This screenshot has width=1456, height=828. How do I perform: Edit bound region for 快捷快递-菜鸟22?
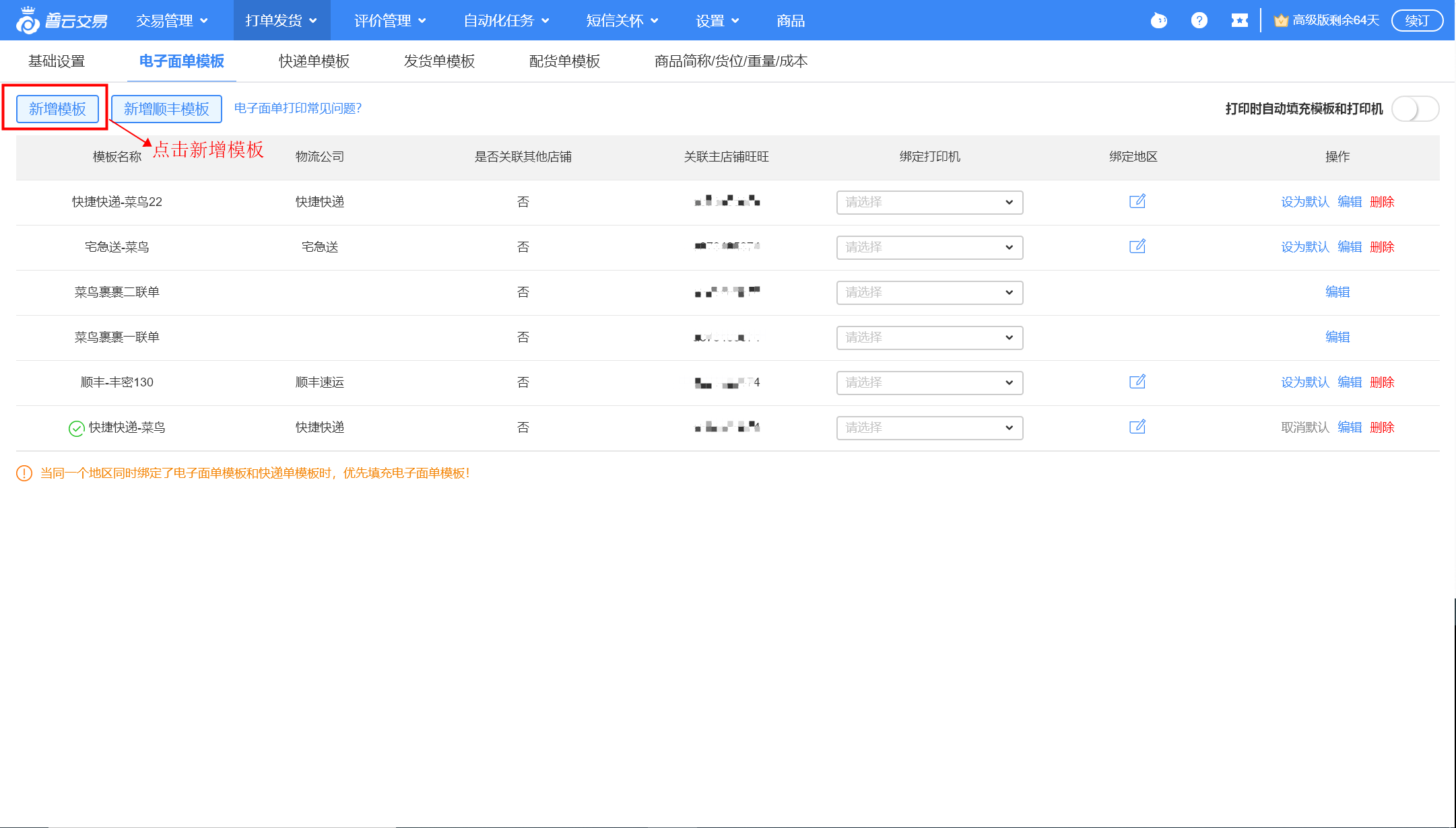point(1137,201)
